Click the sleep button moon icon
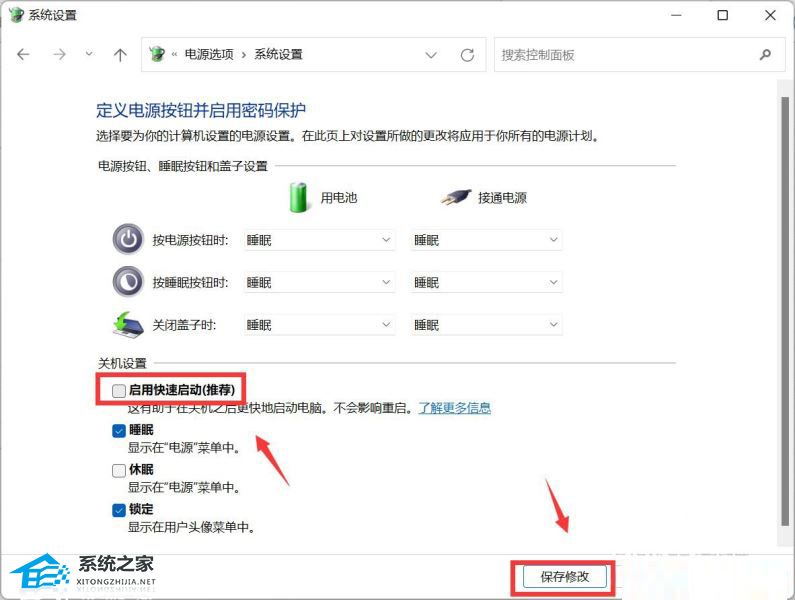This screenshot has width=795, height=600. (x=128, y=281)
